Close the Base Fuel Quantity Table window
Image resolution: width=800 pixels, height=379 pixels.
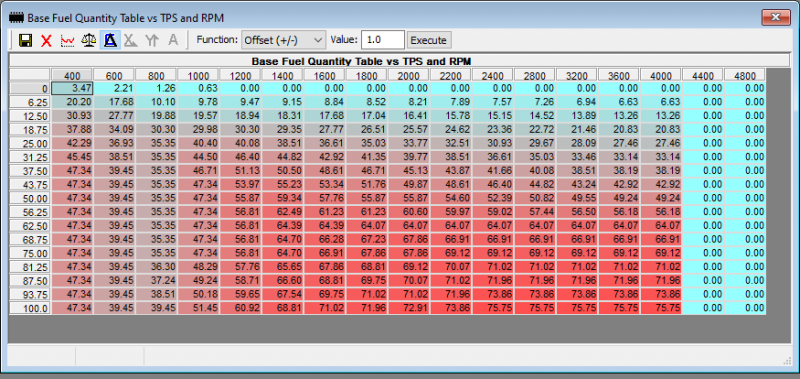(776, 17)
